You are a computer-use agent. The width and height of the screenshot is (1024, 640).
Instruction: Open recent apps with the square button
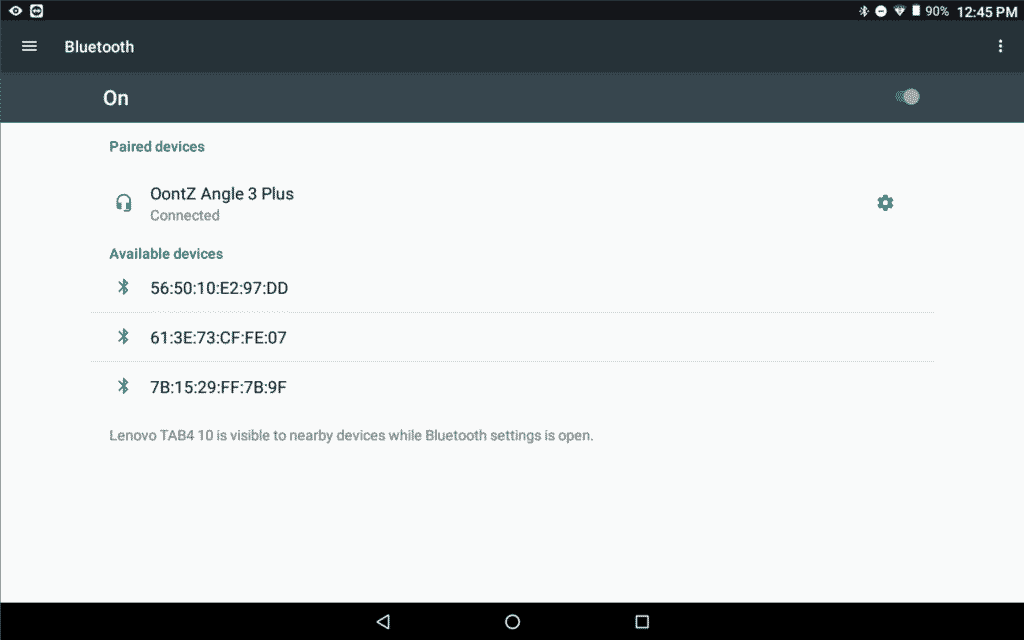[642, 622]
